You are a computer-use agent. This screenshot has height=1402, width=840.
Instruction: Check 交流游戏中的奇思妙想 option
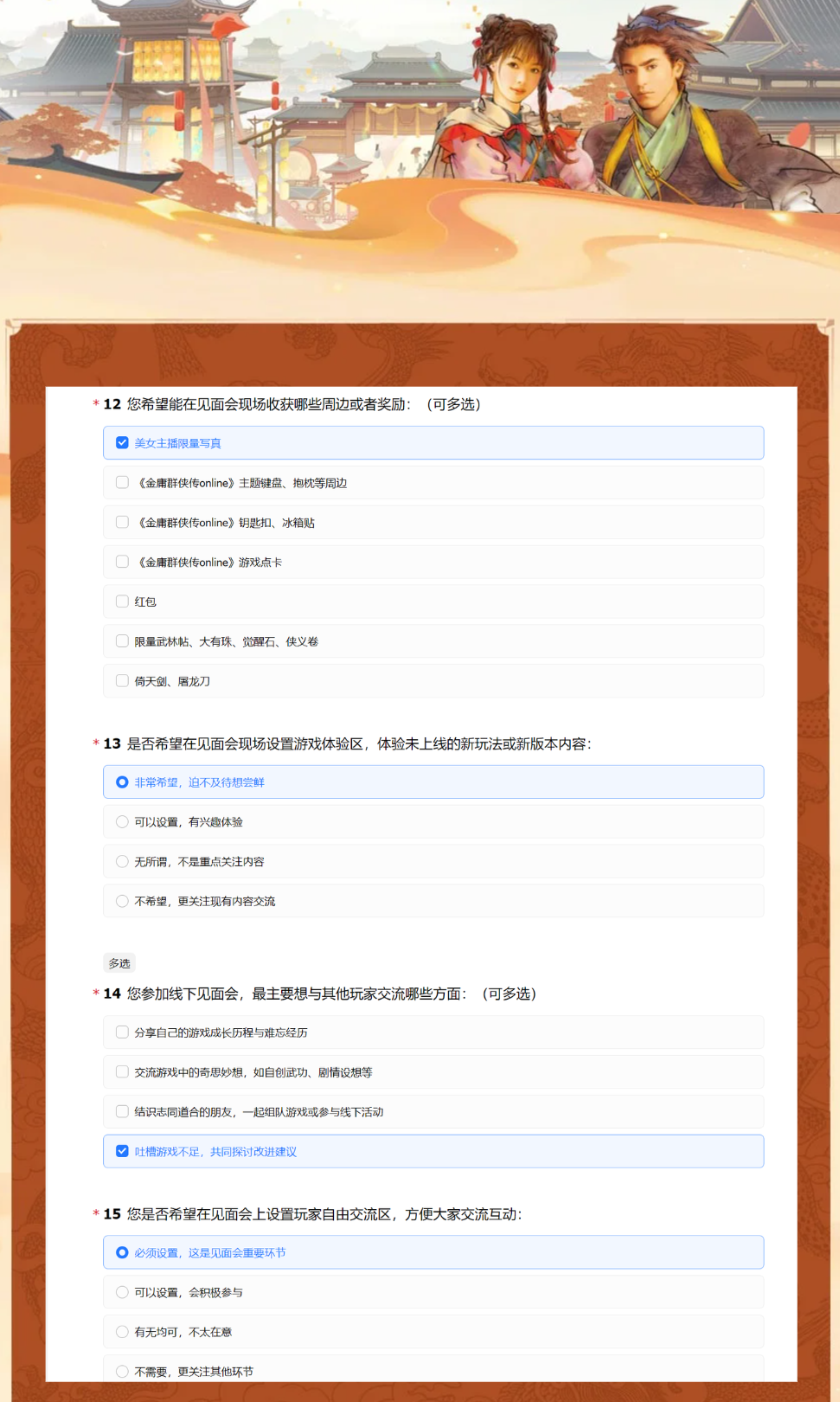(433, 1072)
